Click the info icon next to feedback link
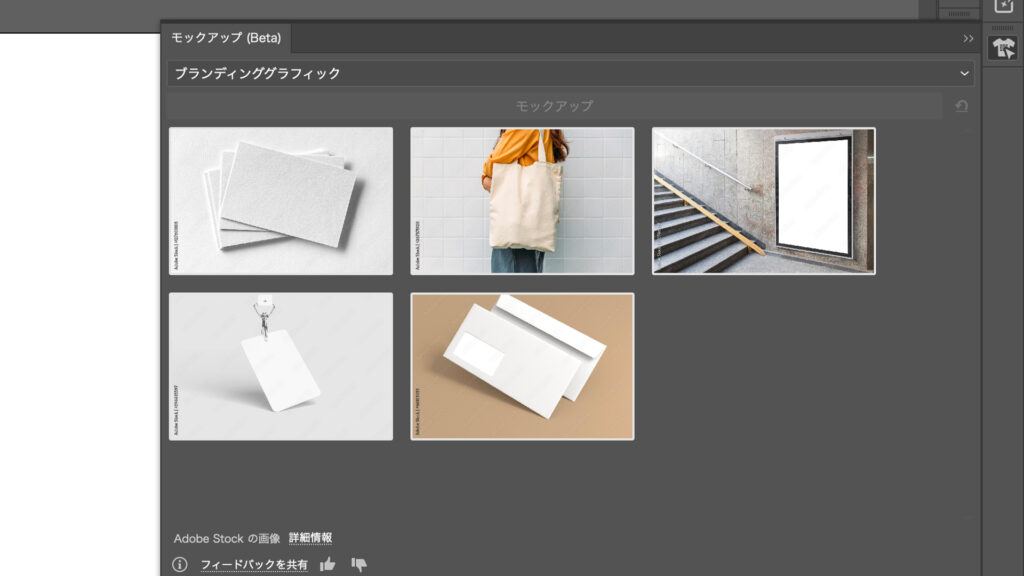This screenshot has width=1024, height=576. pyautogui.click(x=179, y=563)
